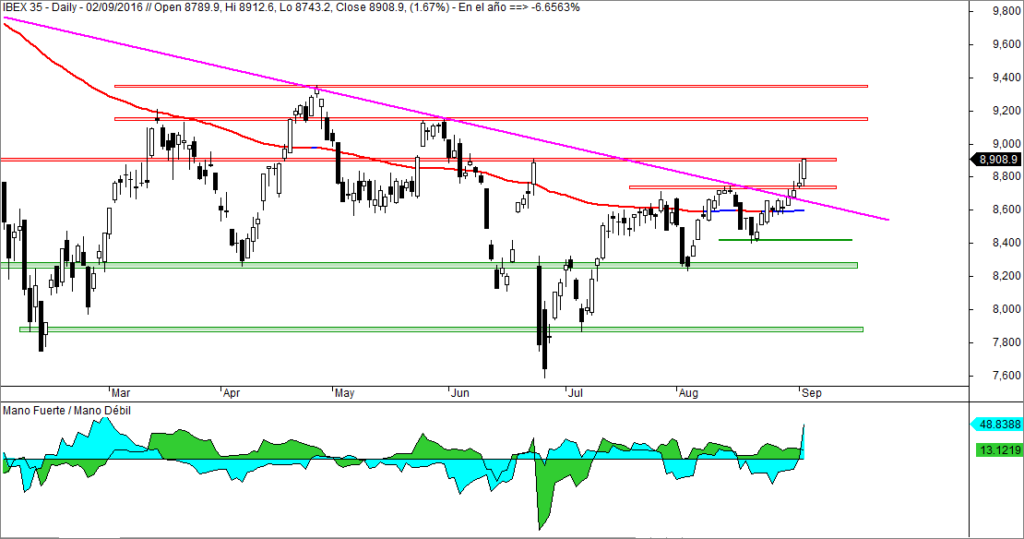1024x539 pixels.
Task: Click the 8,600 price axis label
Action: click(1006, 210)
